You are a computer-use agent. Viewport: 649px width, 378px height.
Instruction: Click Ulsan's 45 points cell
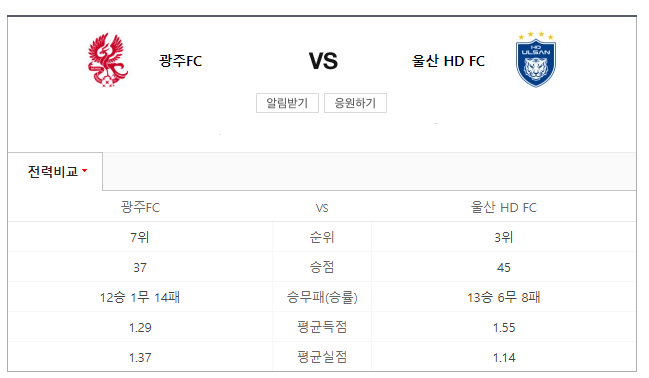click(x=504, y=267)
